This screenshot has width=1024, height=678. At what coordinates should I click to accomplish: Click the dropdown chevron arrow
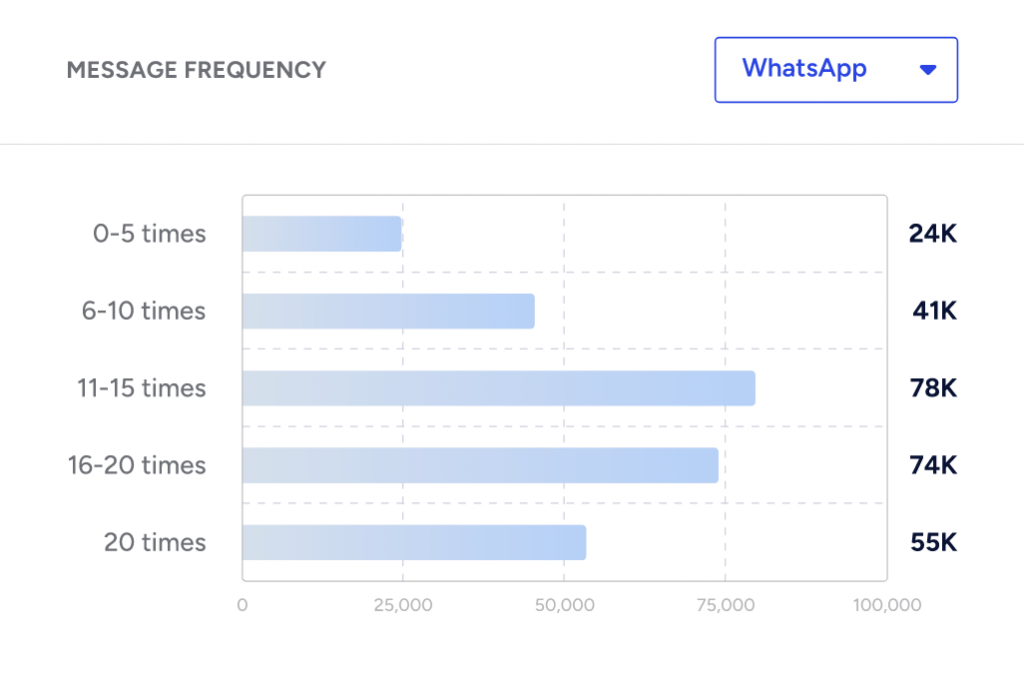(928, 69)
